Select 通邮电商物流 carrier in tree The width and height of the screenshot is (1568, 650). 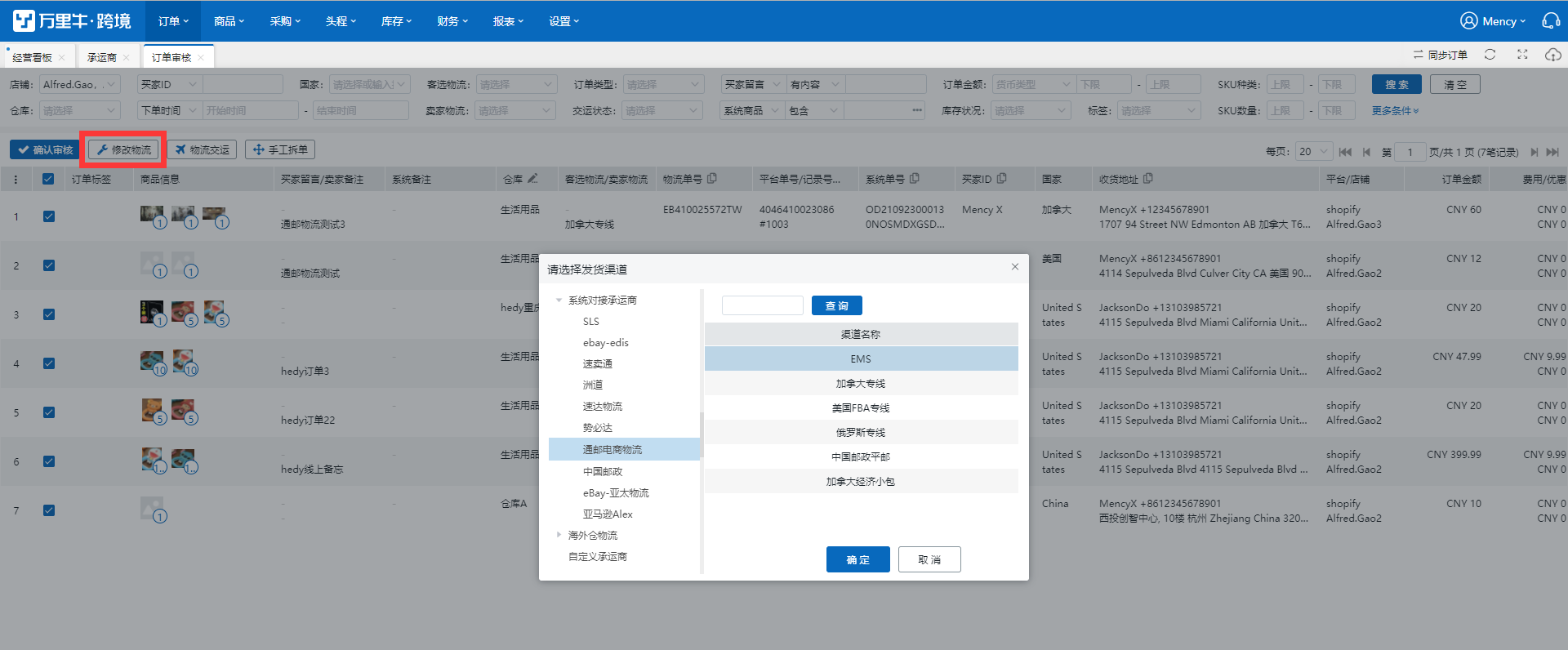[x=624, y=449]
